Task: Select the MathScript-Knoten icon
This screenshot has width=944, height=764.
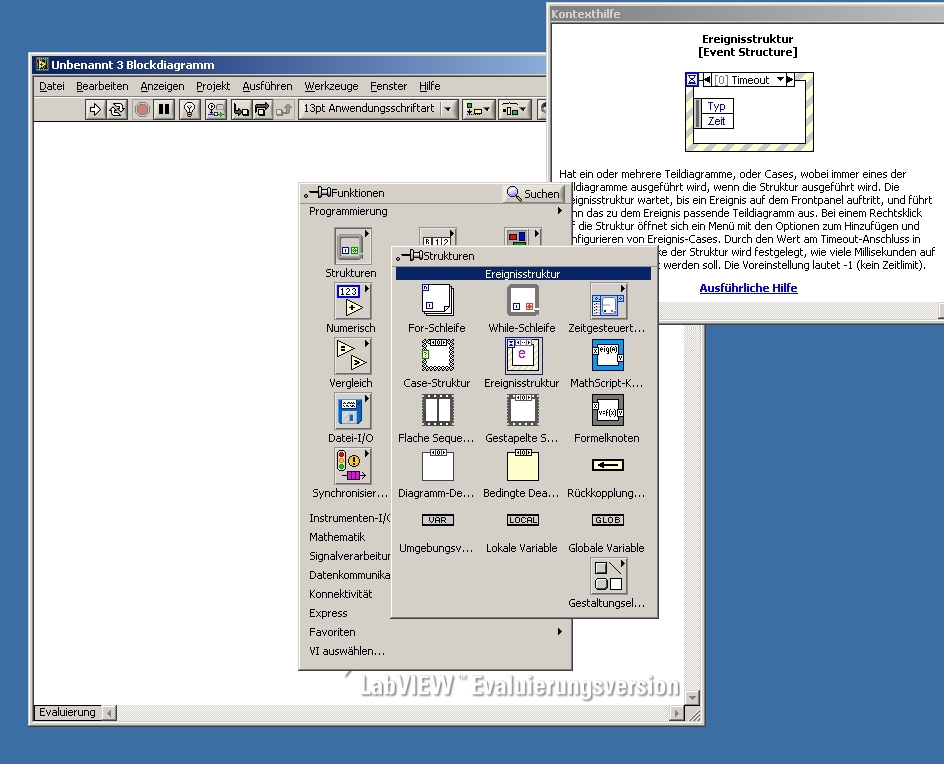Action: [x=607, y=356]
